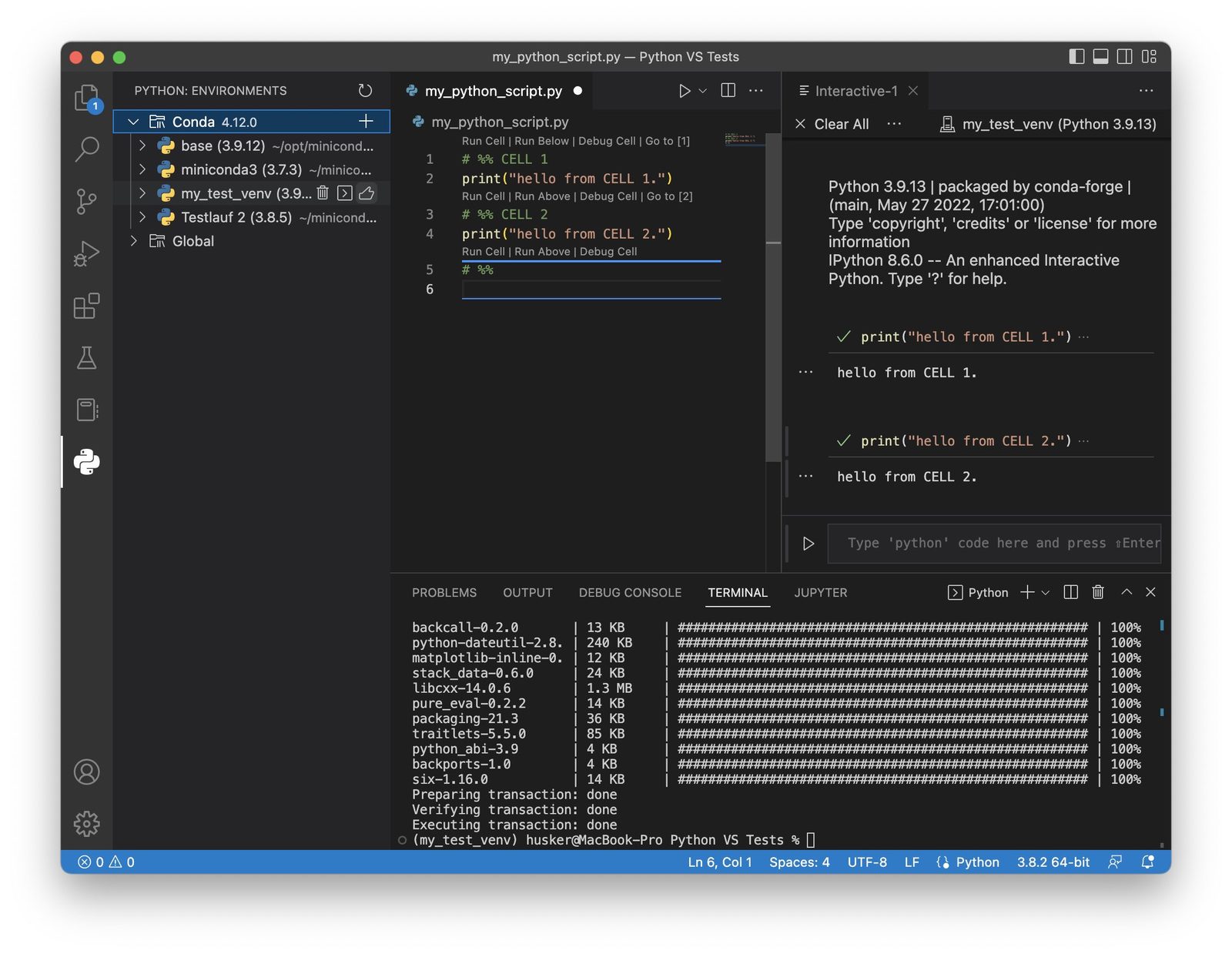Screen dimensions: 1232x954
Task: Change indentation via Spaces: 4
Action: click(799, 862)
